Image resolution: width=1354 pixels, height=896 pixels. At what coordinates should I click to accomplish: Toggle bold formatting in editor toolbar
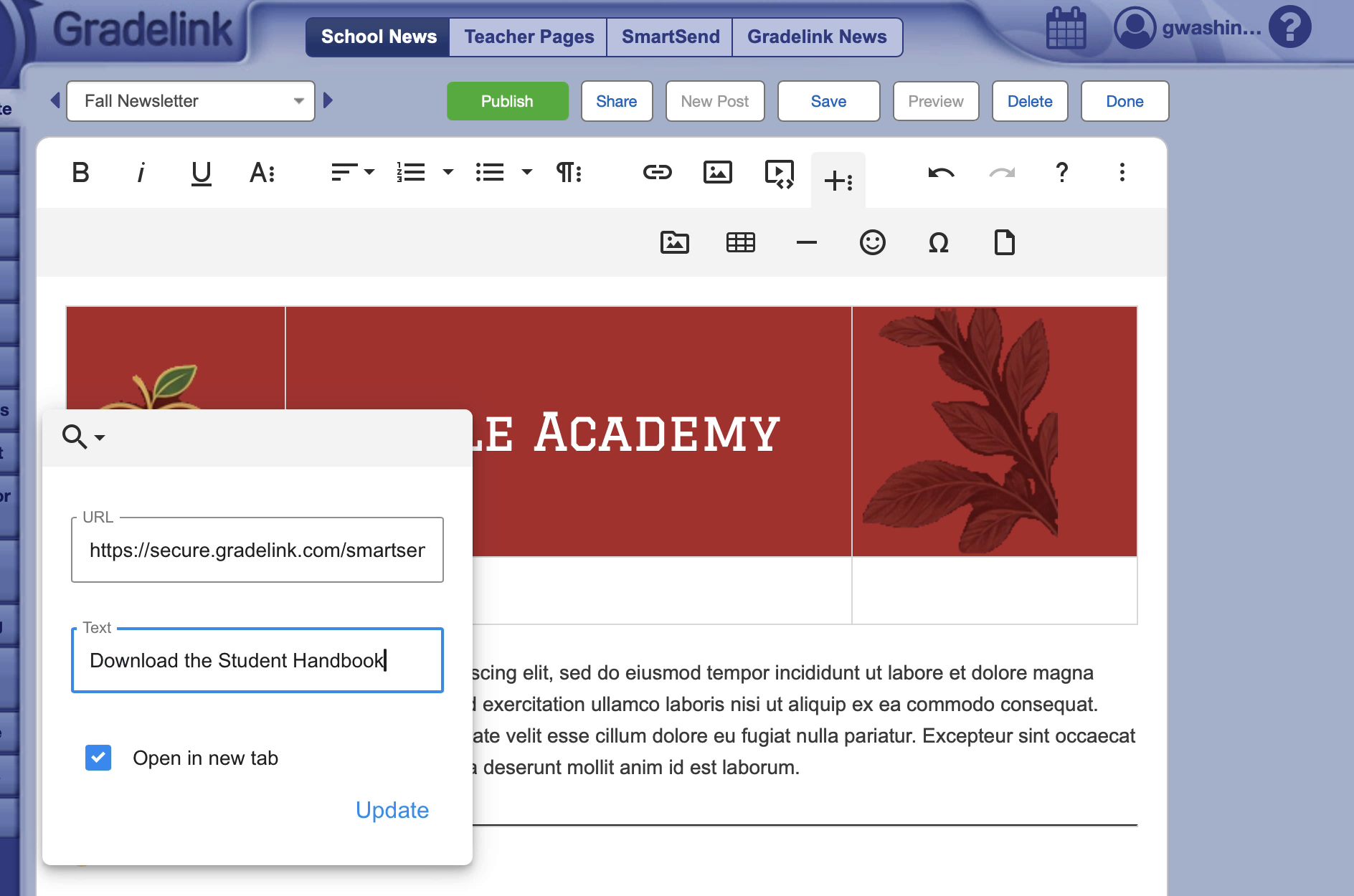(80, 173)
